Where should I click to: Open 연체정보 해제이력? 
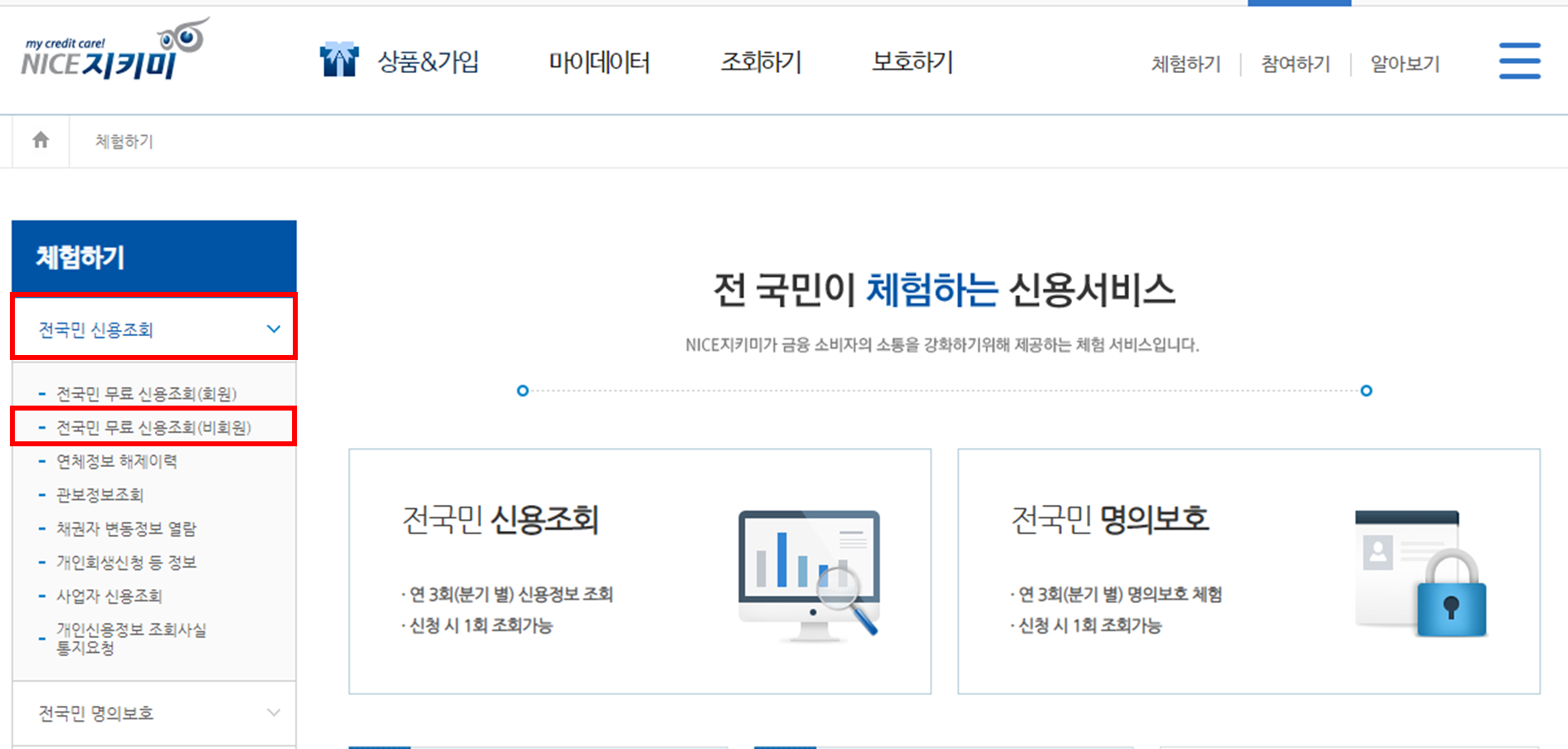(116, 461)
